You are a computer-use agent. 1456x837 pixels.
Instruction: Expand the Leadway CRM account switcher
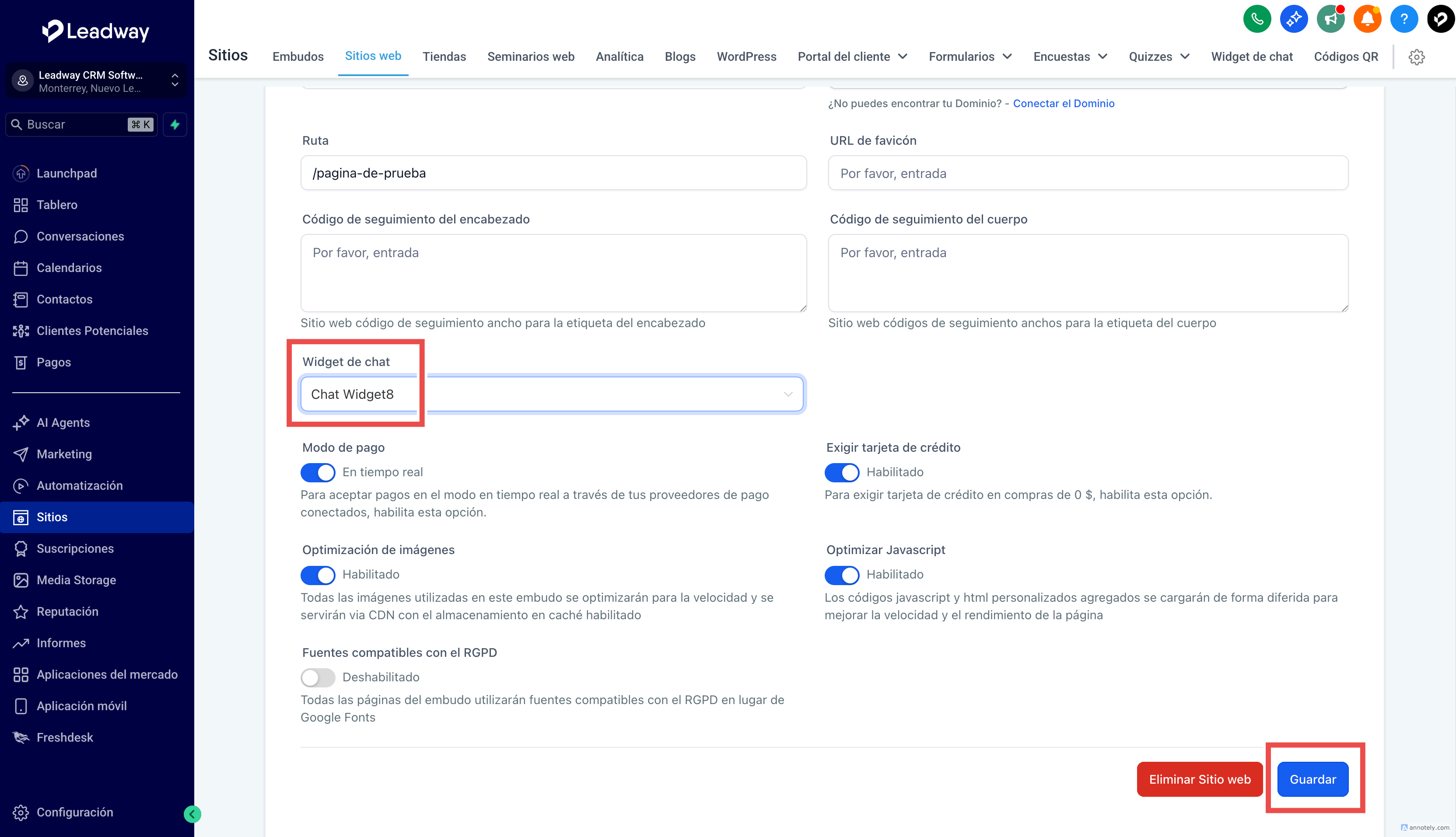click(96, 81)
